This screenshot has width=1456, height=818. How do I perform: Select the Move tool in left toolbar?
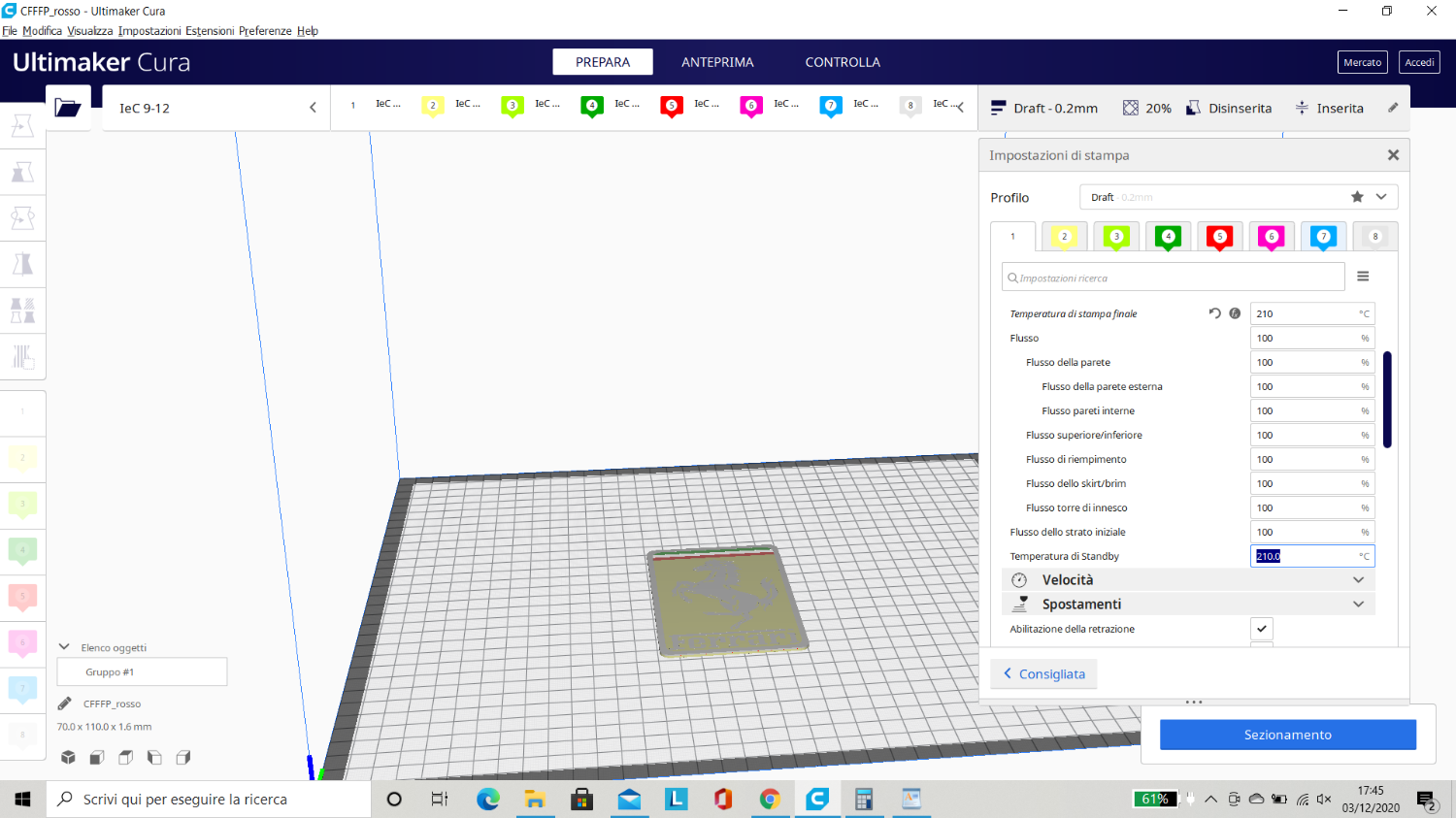click(22, 125)
